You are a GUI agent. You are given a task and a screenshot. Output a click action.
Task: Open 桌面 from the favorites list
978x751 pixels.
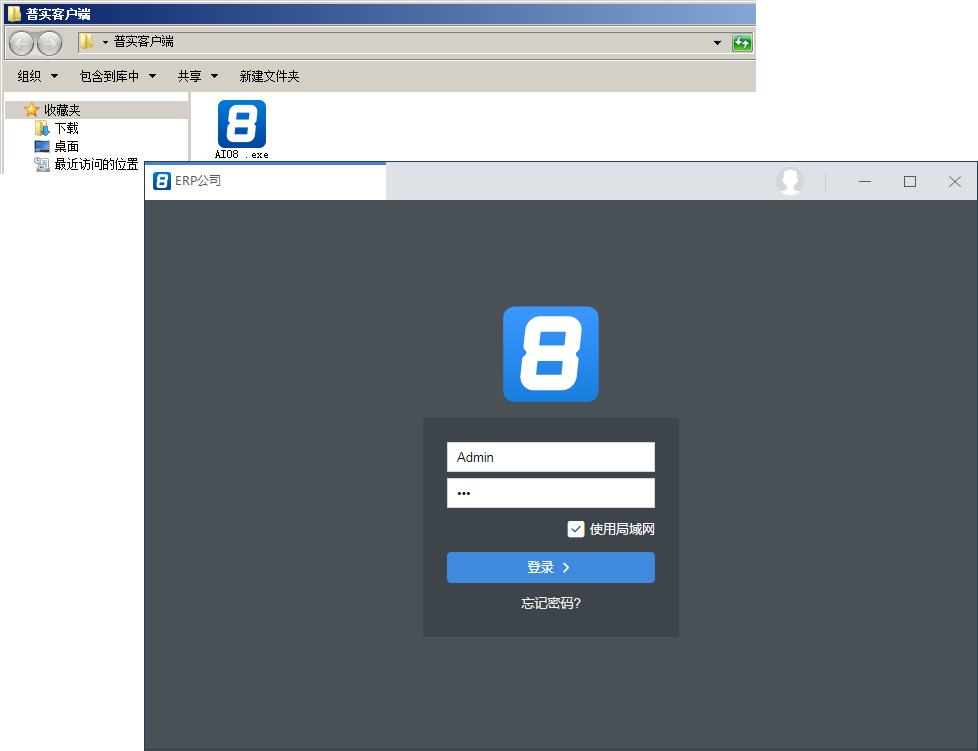[66, 146]
